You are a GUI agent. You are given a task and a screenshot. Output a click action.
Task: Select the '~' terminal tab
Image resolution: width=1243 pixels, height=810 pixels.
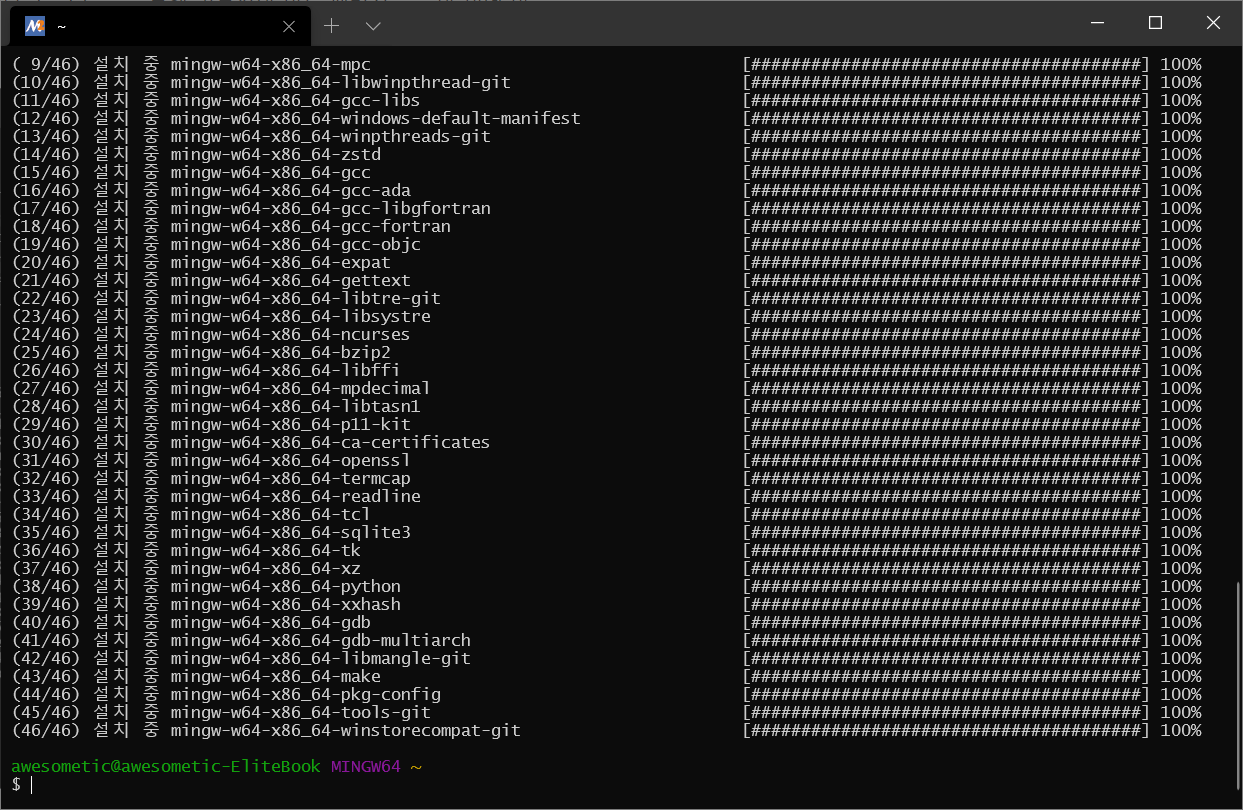160,26
